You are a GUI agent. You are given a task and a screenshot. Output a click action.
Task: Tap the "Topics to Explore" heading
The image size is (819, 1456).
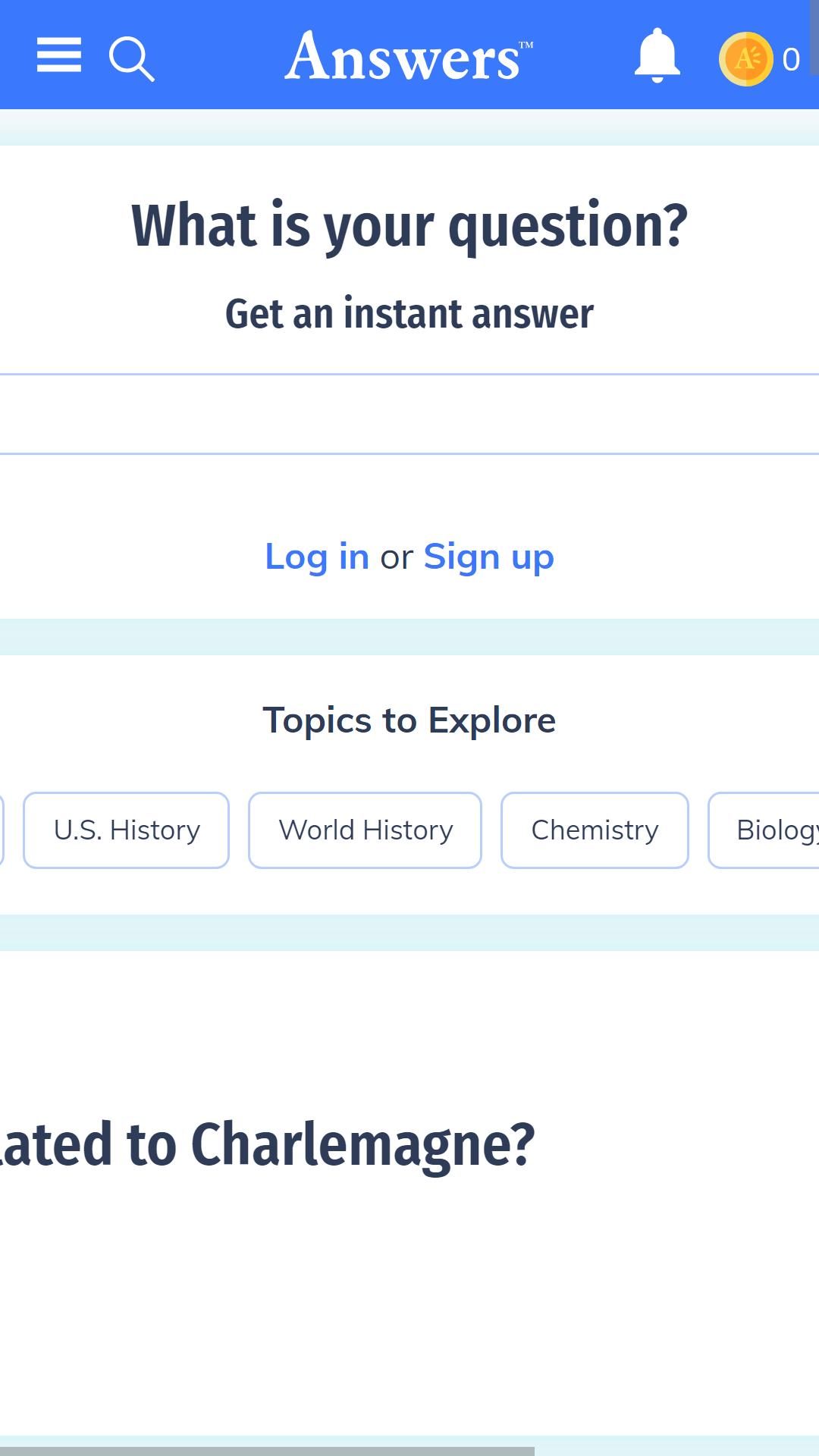pos(409,720)
